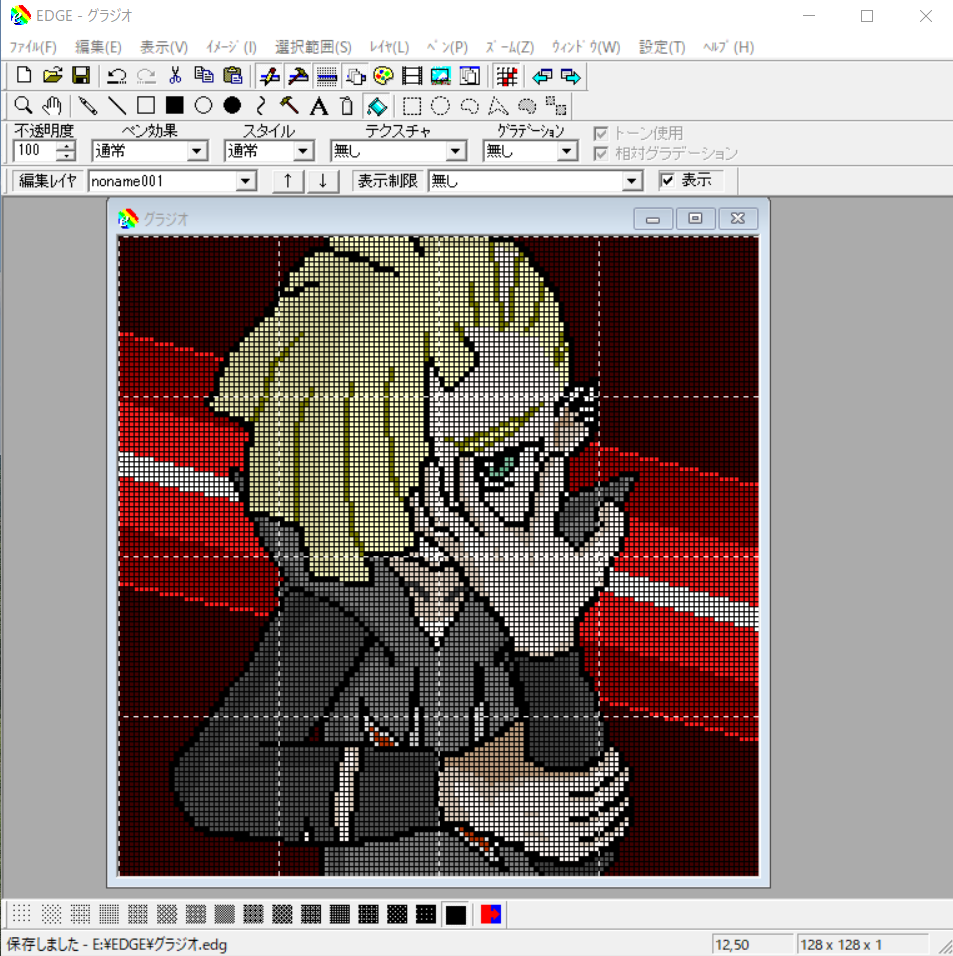This screenshot has width=953, height=956.
Task: Click the 不透明度 value field showing 100
Action: point(34,151)
